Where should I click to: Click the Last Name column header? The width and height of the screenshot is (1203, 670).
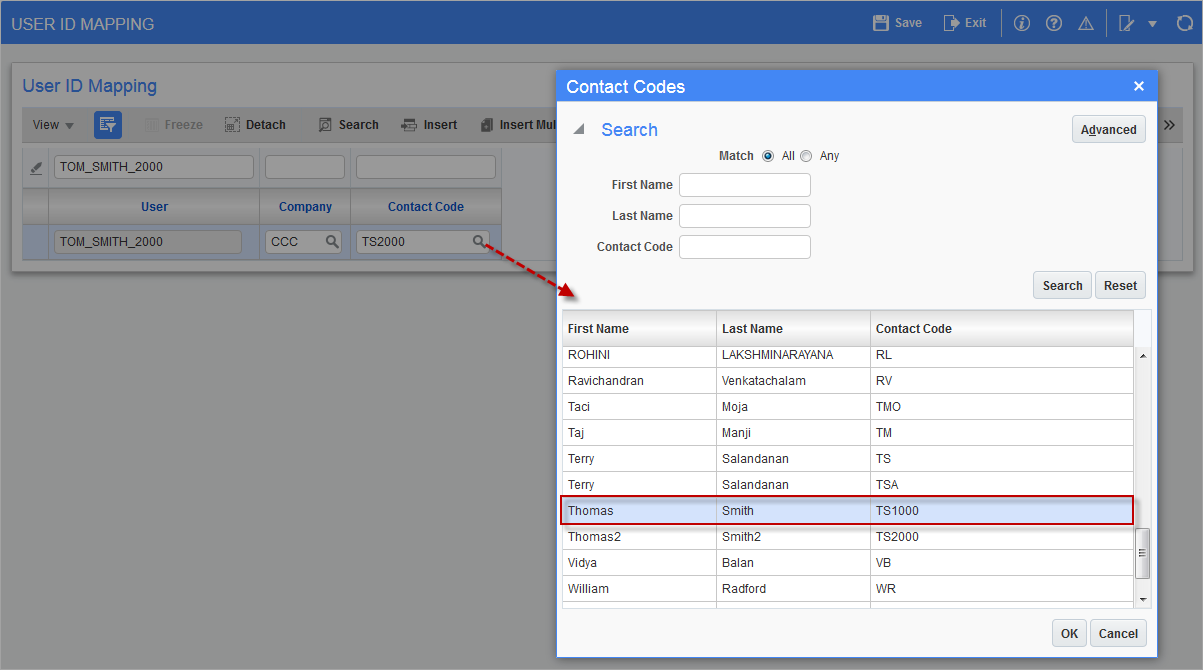[794, 328]
